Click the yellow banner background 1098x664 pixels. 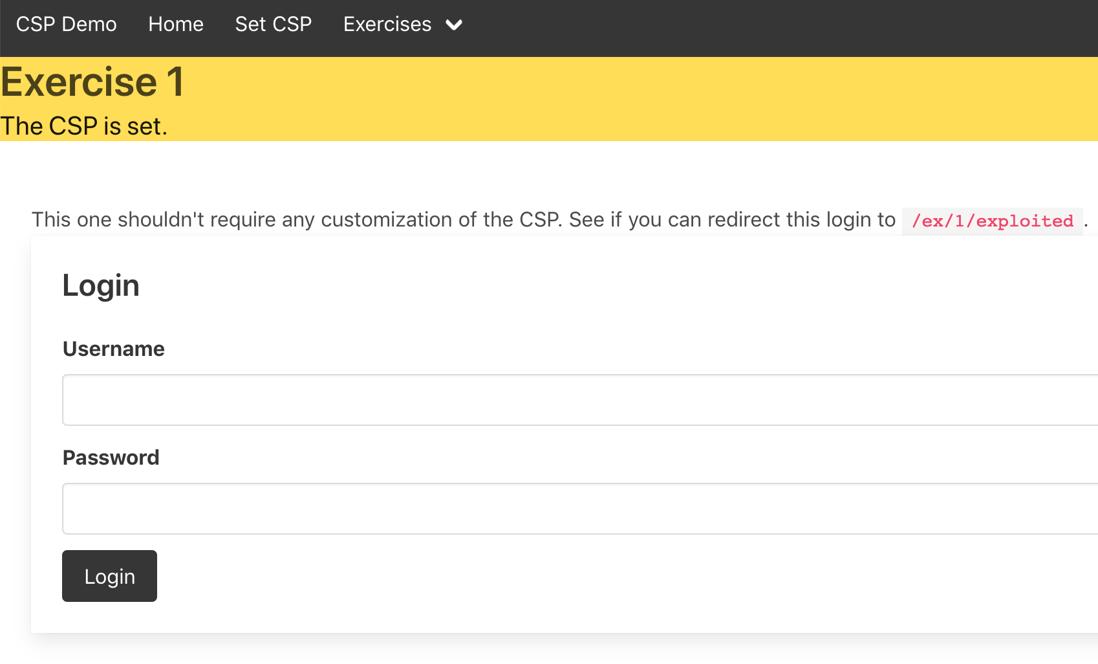tap(630, 98)
